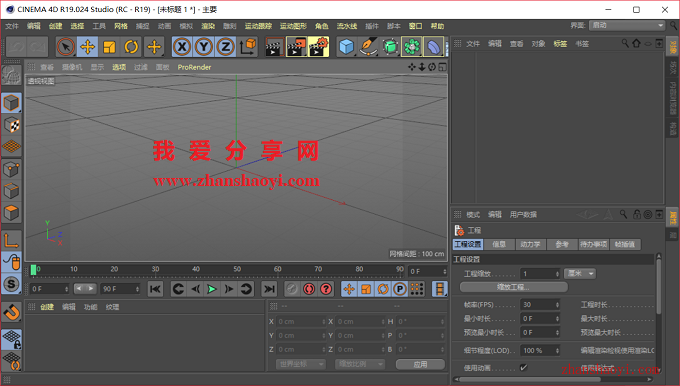680x386 pixels.
Task: Activate the Scale tool in top toolbar
Action: coord(109,47)
